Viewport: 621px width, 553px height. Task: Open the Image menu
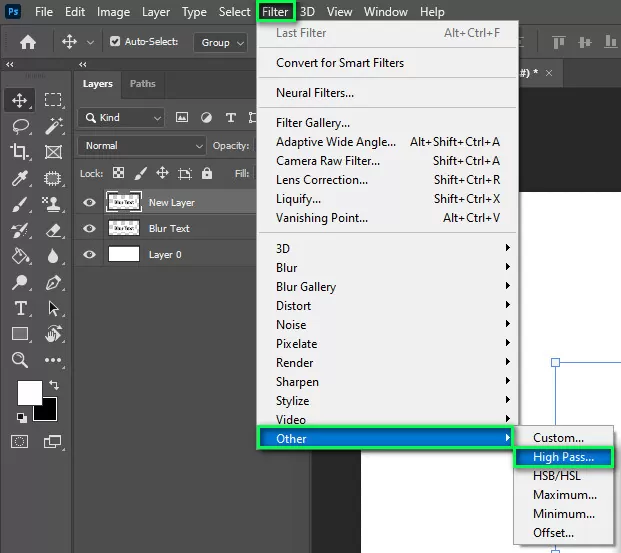113,12
